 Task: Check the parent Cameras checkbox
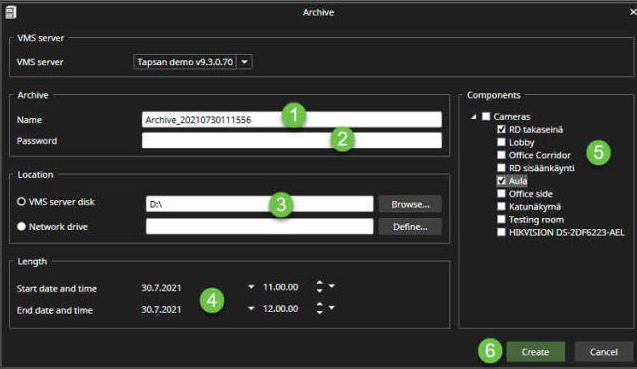(486, 117)
